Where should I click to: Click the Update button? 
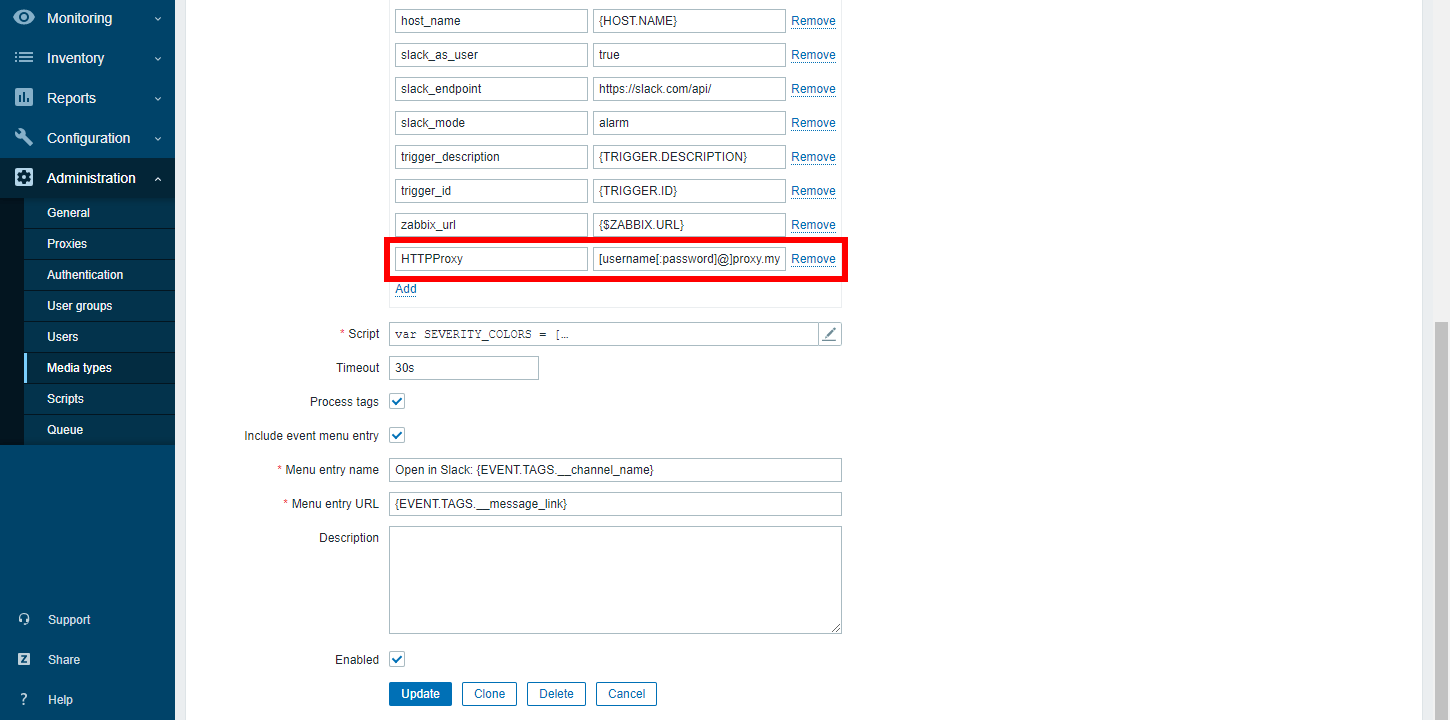(419, 693)
